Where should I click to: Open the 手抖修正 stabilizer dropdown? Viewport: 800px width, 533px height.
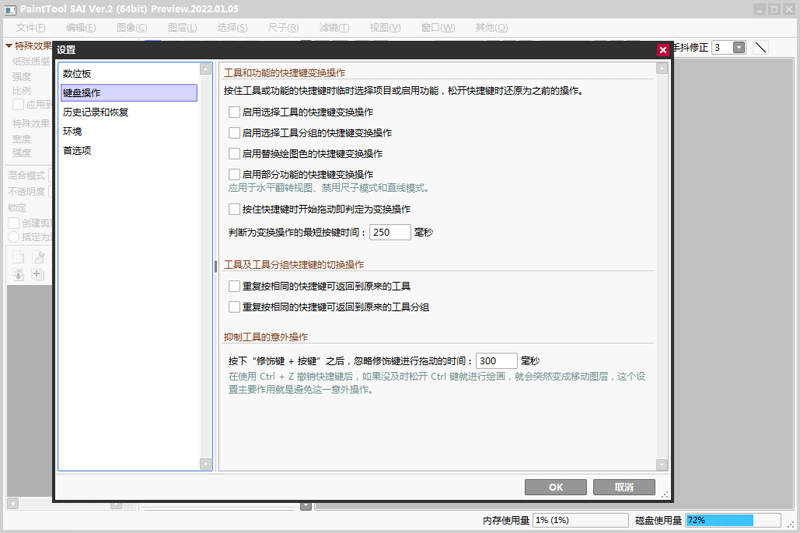click(739, 47)
